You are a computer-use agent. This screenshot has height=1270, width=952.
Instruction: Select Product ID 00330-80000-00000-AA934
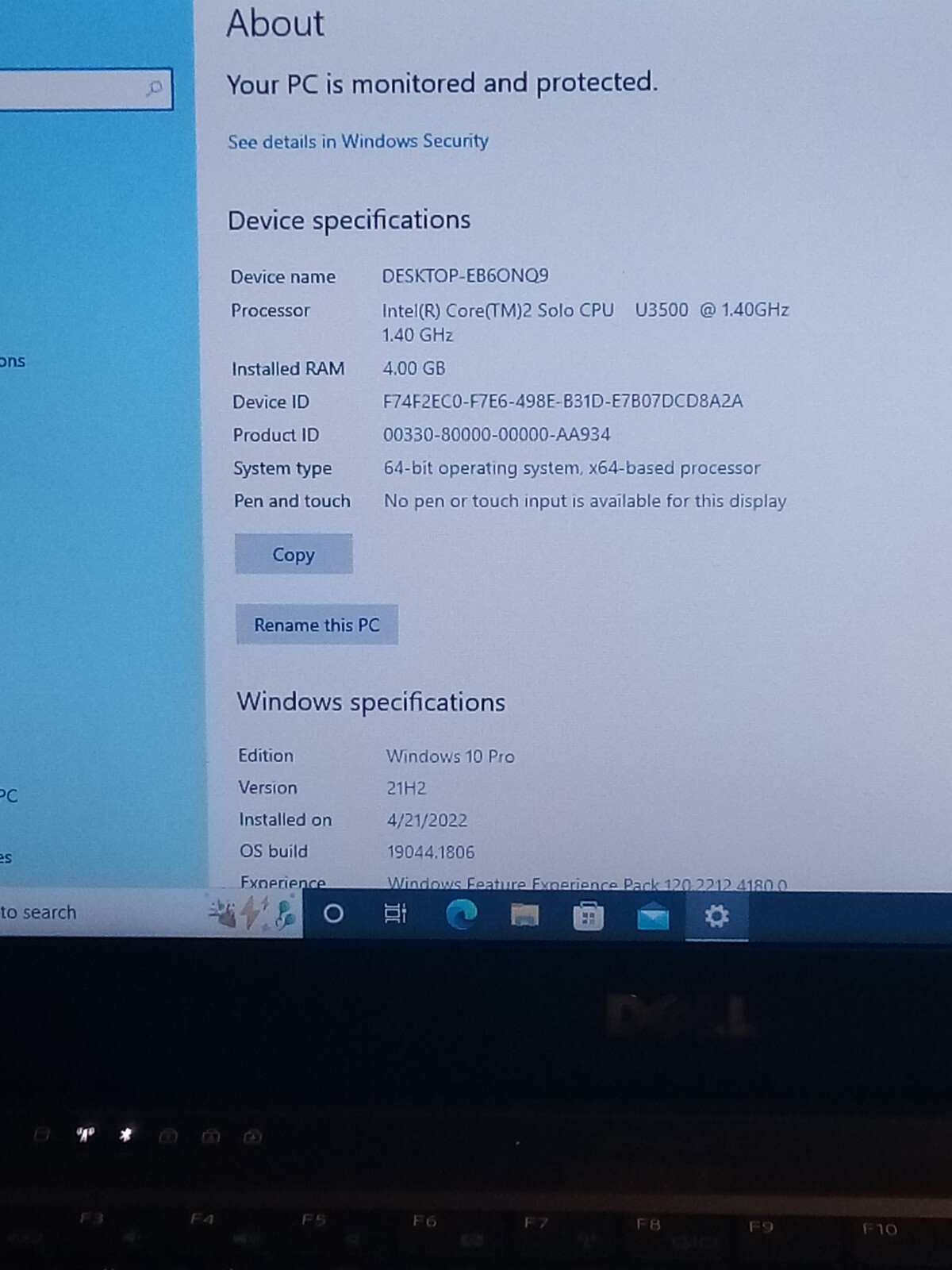(x=497, y=434)
